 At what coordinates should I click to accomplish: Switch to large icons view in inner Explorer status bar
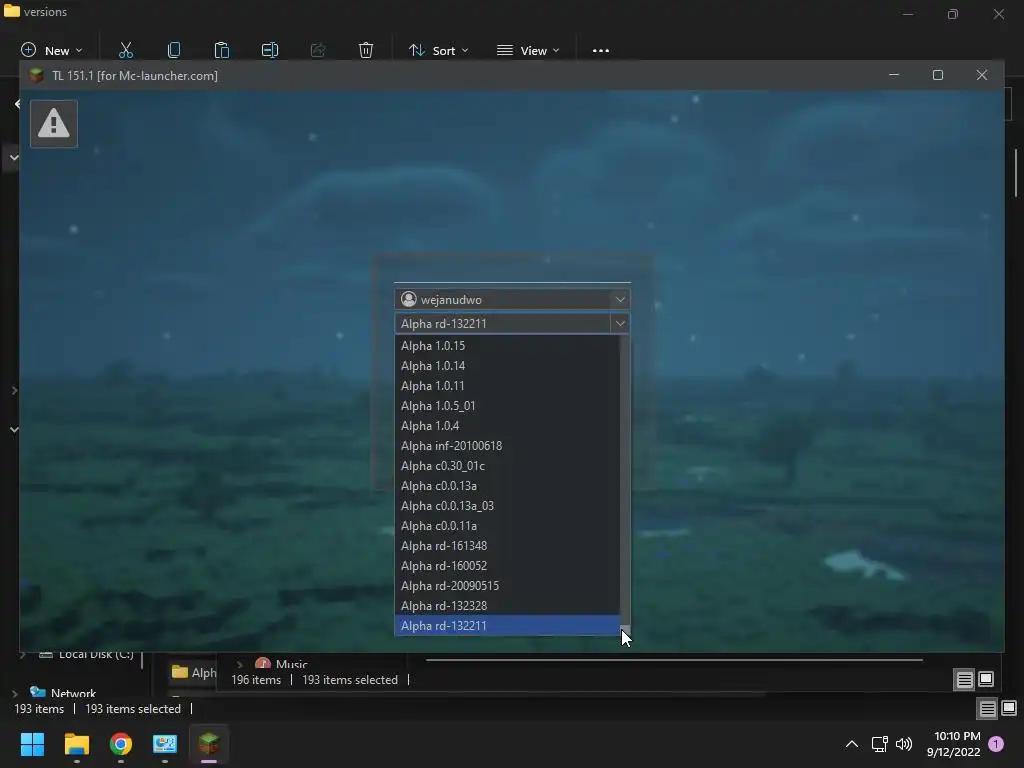(x=986, y=679)
